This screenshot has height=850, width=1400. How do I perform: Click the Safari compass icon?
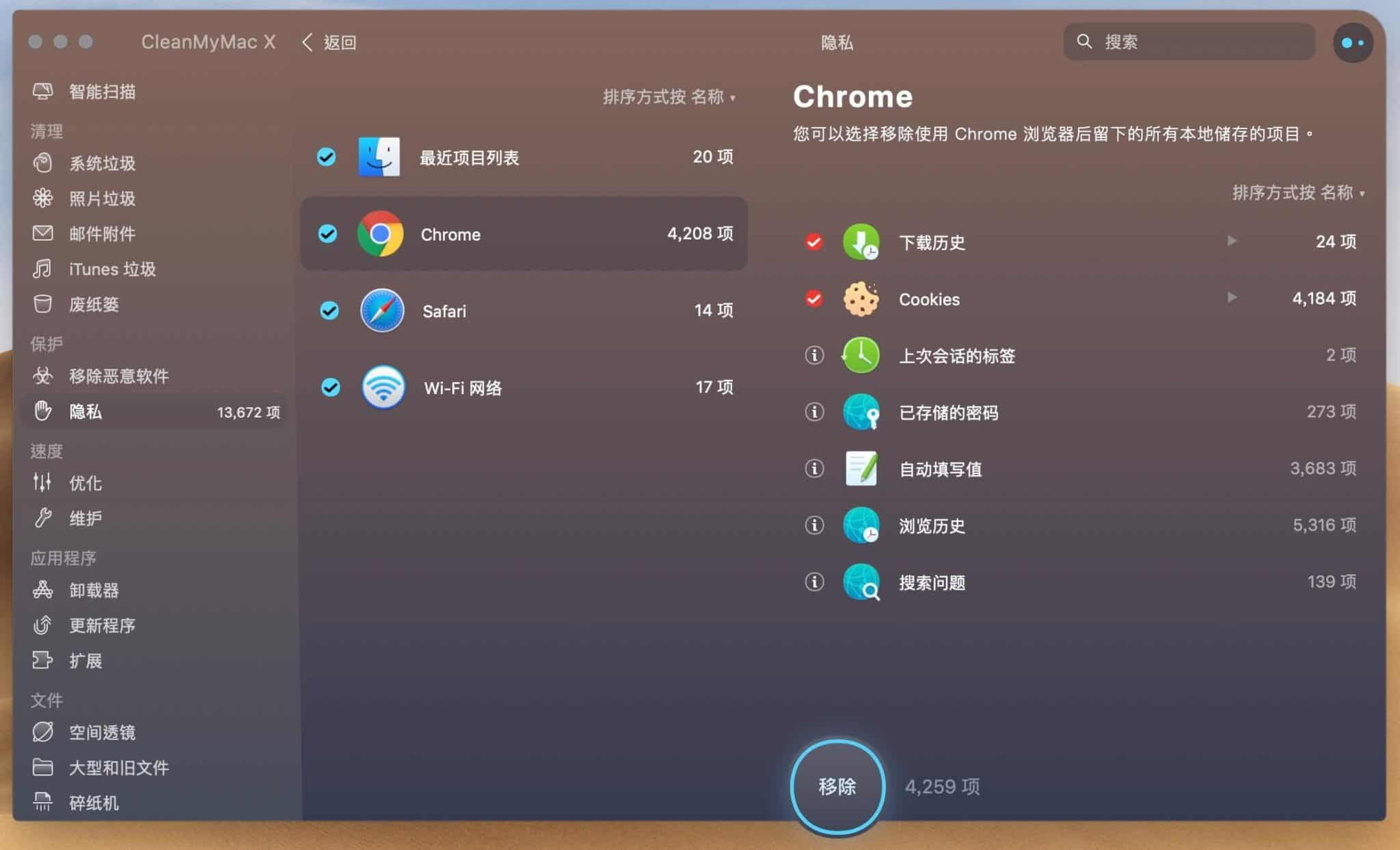(382, 310)
